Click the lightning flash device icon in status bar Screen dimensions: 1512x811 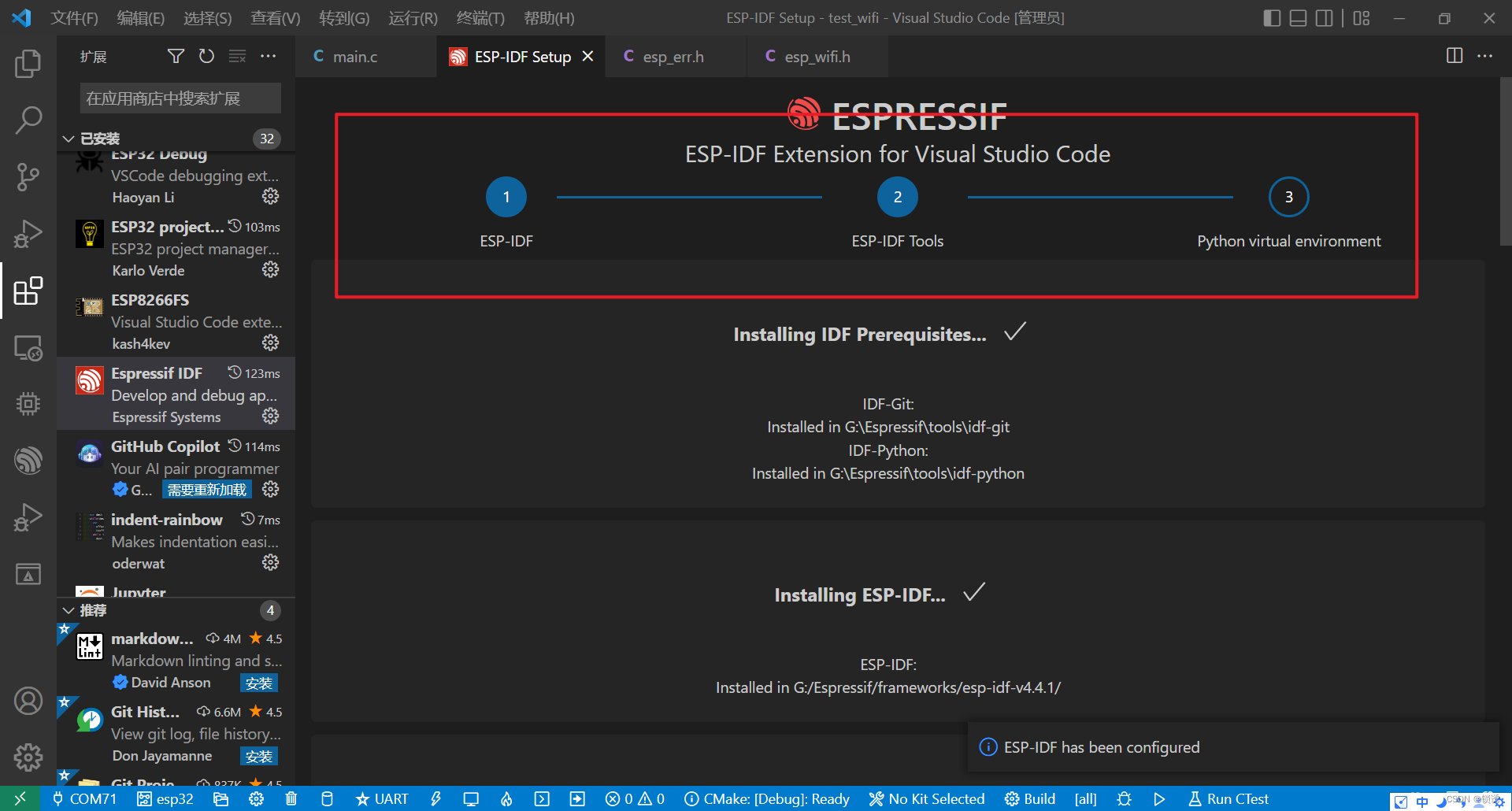tap(435, 798)
